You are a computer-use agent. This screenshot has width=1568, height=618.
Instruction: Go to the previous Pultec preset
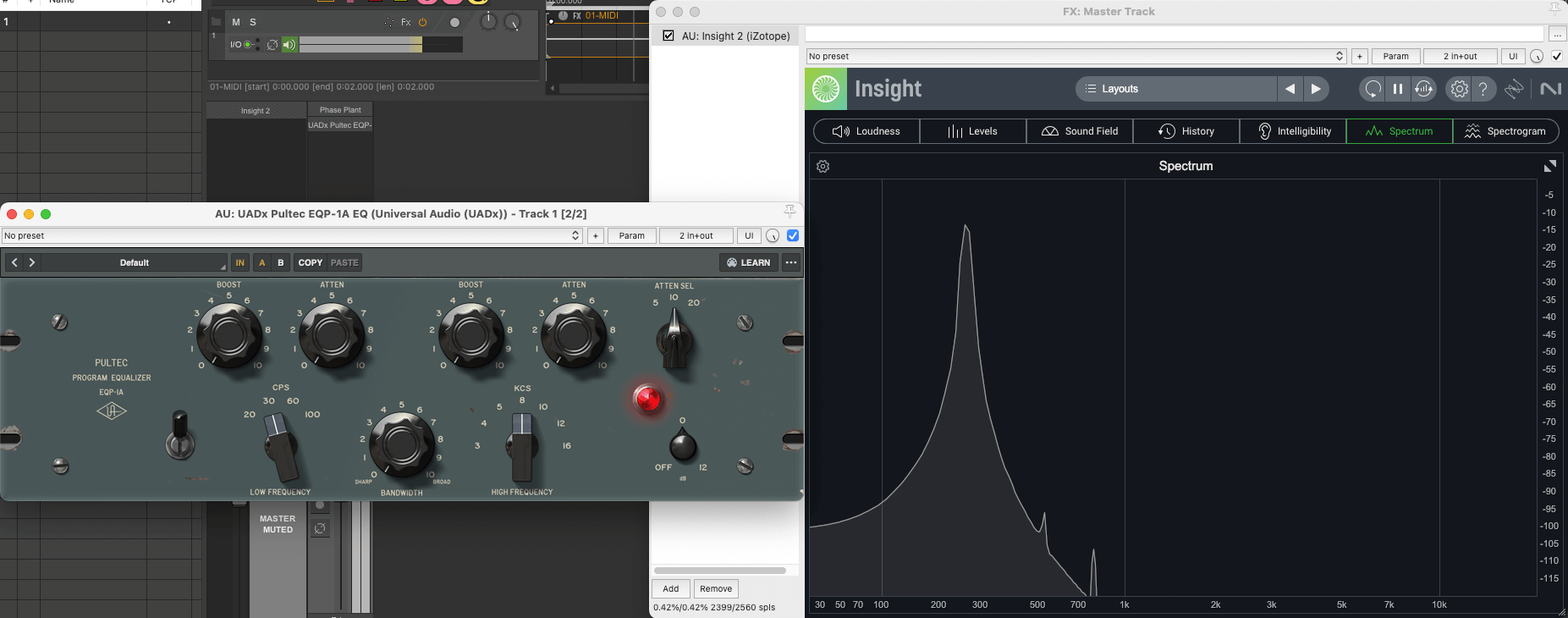pyautogui.click(x=14, y=262)
